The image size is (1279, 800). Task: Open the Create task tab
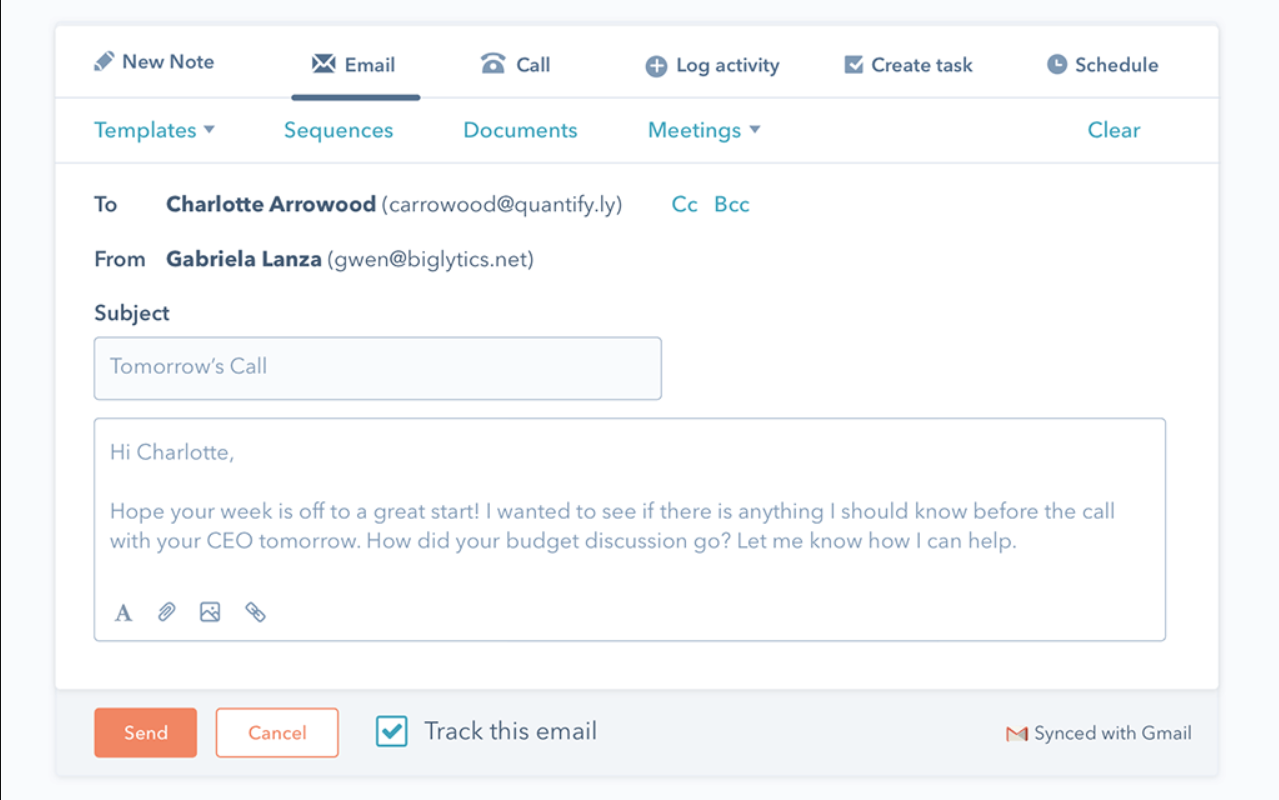tap(906, 64)
